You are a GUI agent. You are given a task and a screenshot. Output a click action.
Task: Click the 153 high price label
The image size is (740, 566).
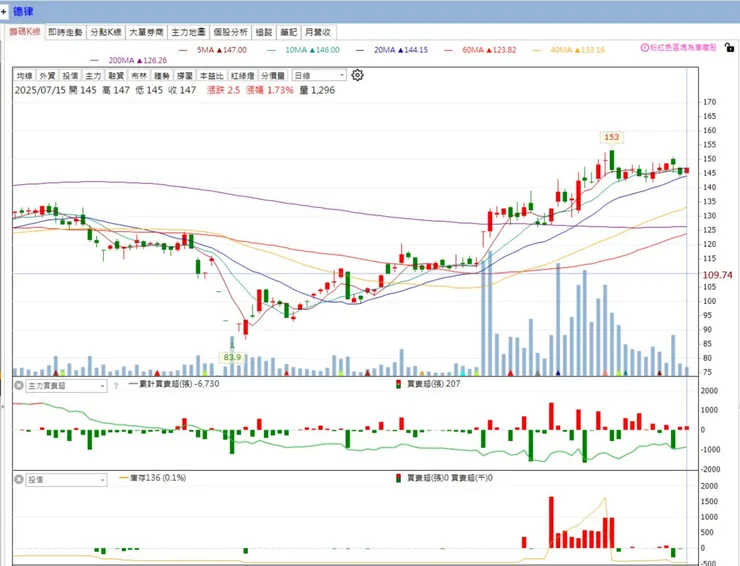click(x=611, y=137)
